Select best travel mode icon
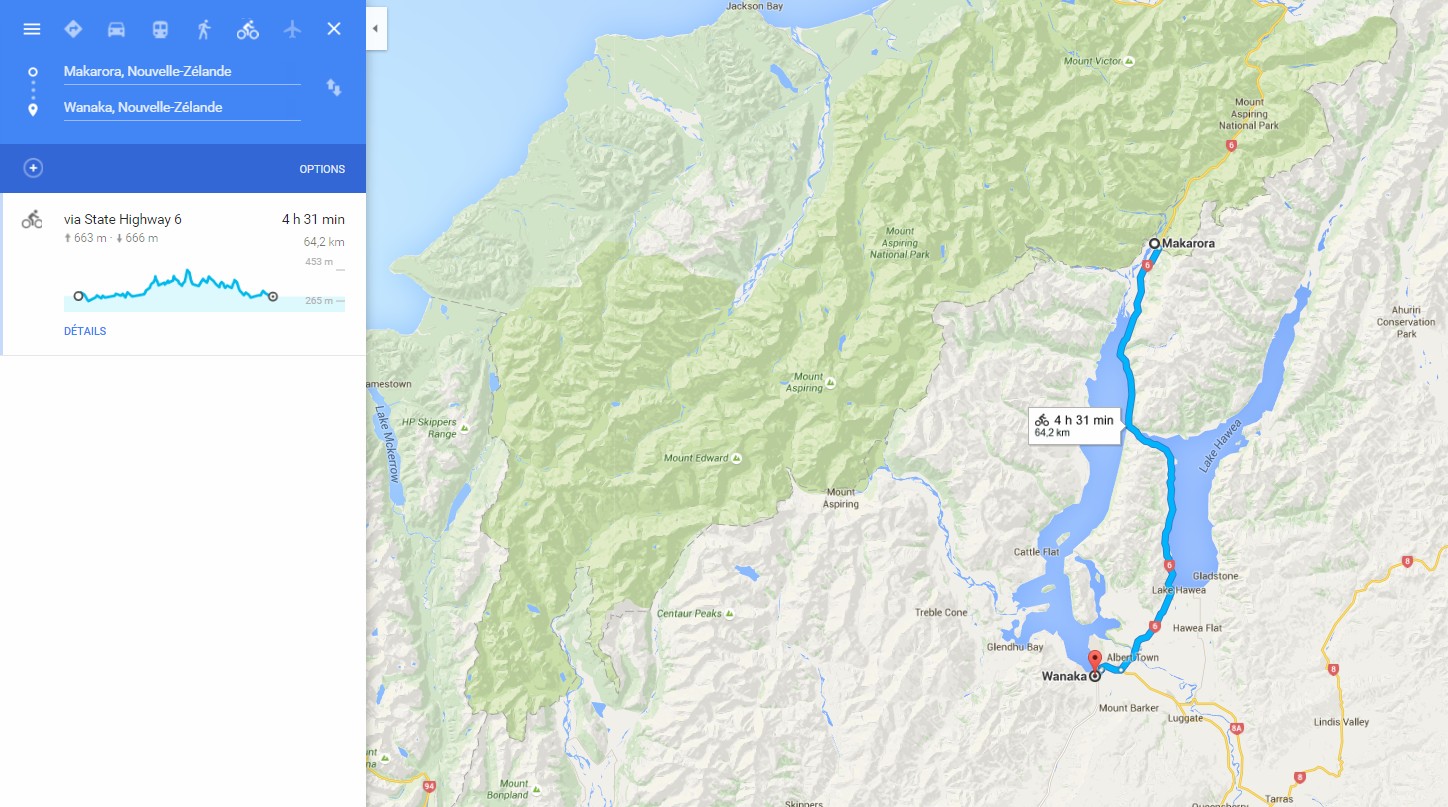 point(73,29)
